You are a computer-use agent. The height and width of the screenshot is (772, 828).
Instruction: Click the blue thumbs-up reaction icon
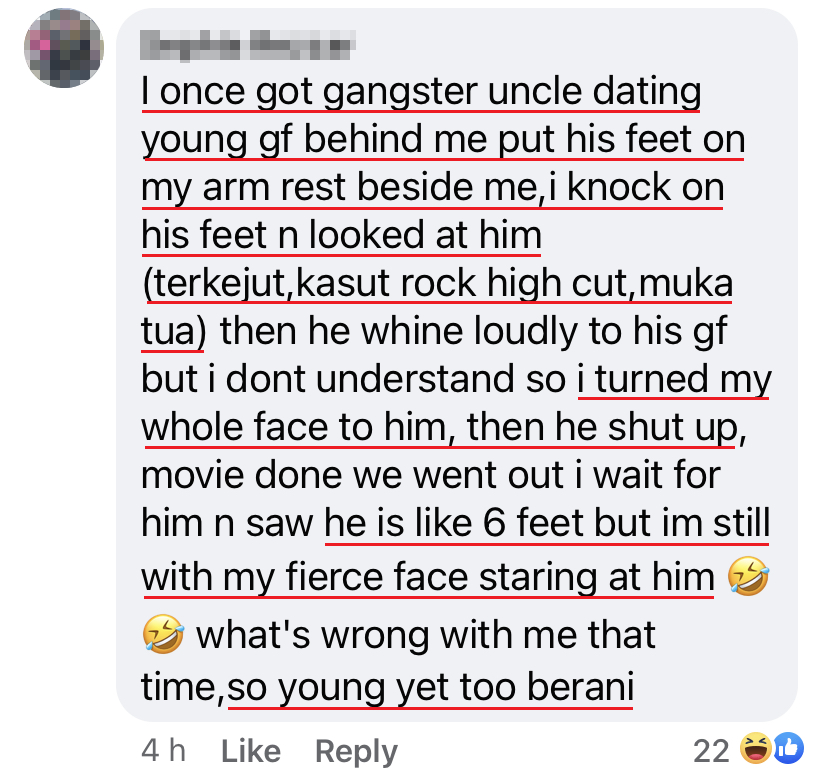(788, 748)
